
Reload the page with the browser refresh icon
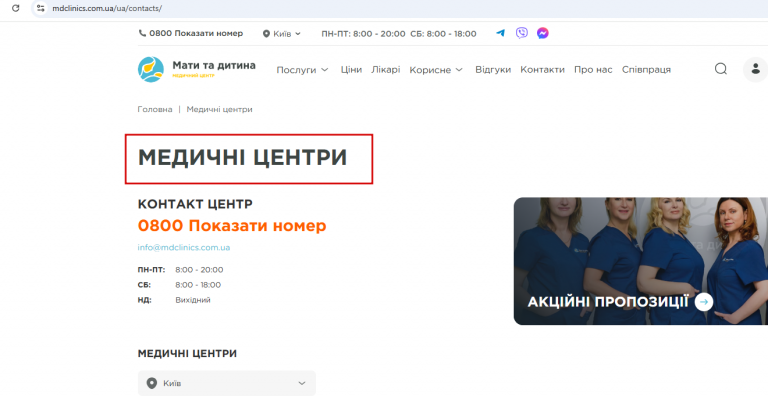click(16, 8)
